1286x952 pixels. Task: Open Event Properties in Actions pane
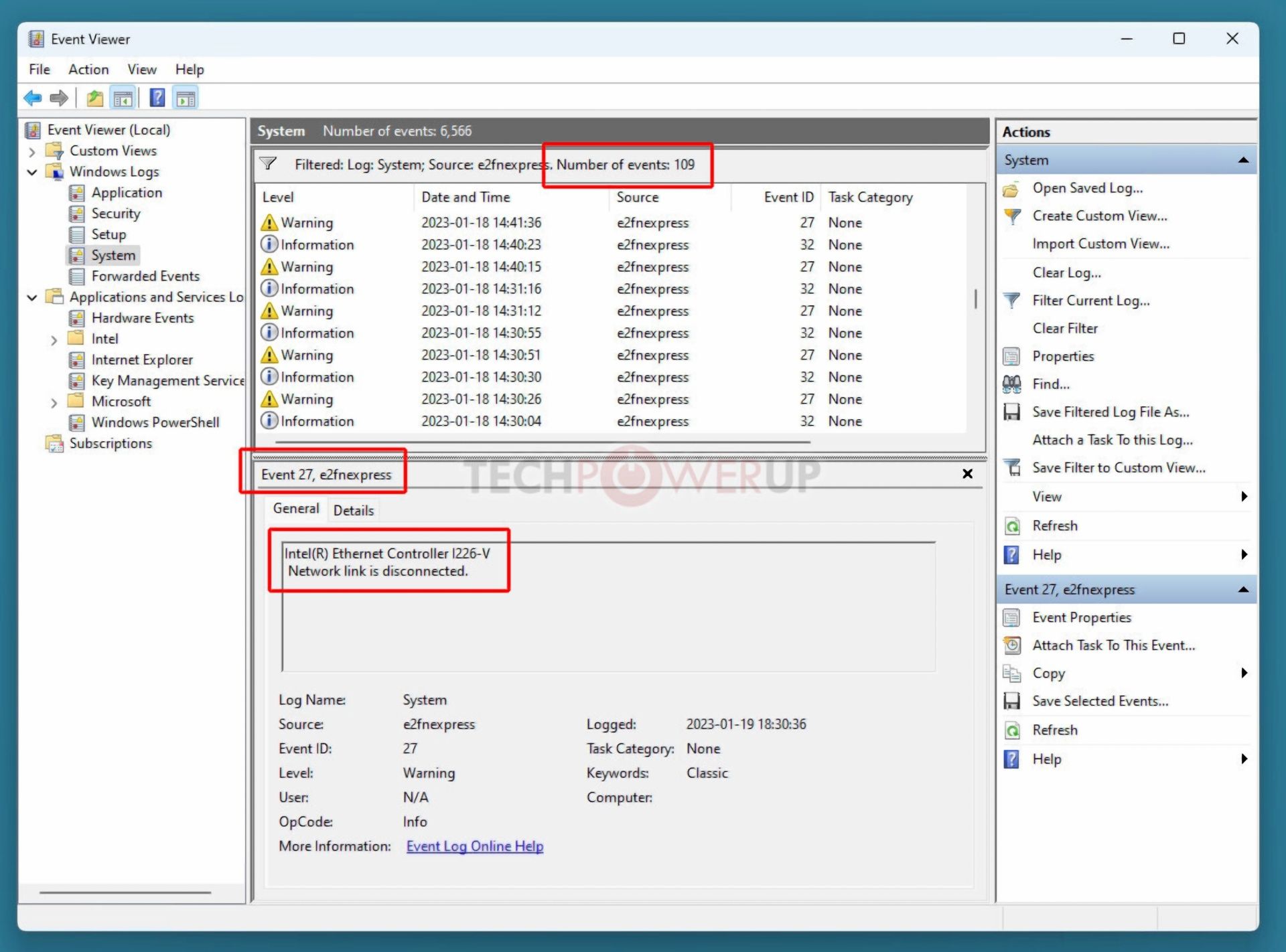pyautogui.click(x=1081, y=618)
